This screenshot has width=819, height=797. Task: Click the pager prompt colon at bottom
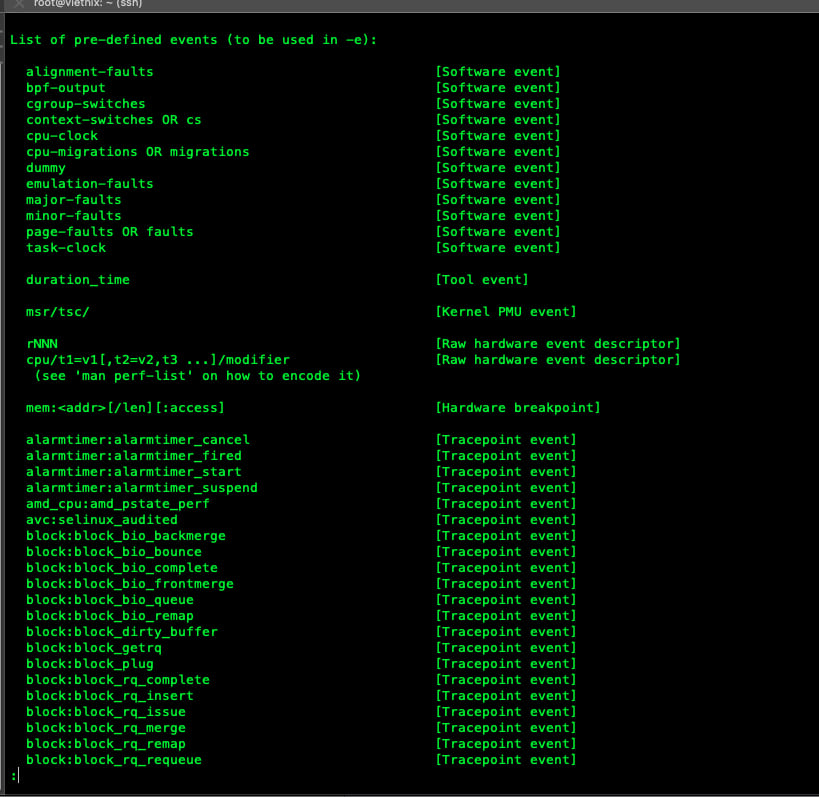click(x=14, y=777)
